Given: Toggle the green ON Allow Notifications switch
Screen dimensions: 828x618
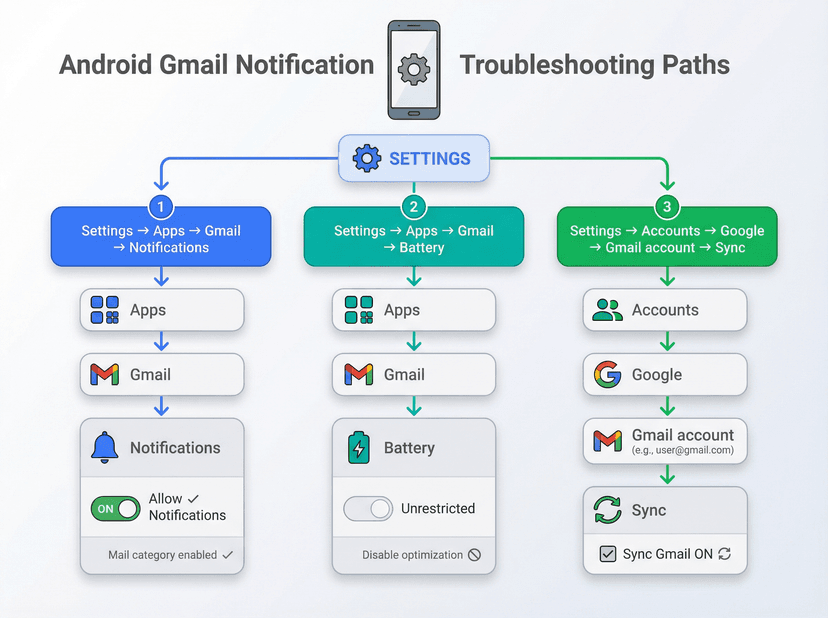Looking at the screenshot, I should [x=116, y=509].
